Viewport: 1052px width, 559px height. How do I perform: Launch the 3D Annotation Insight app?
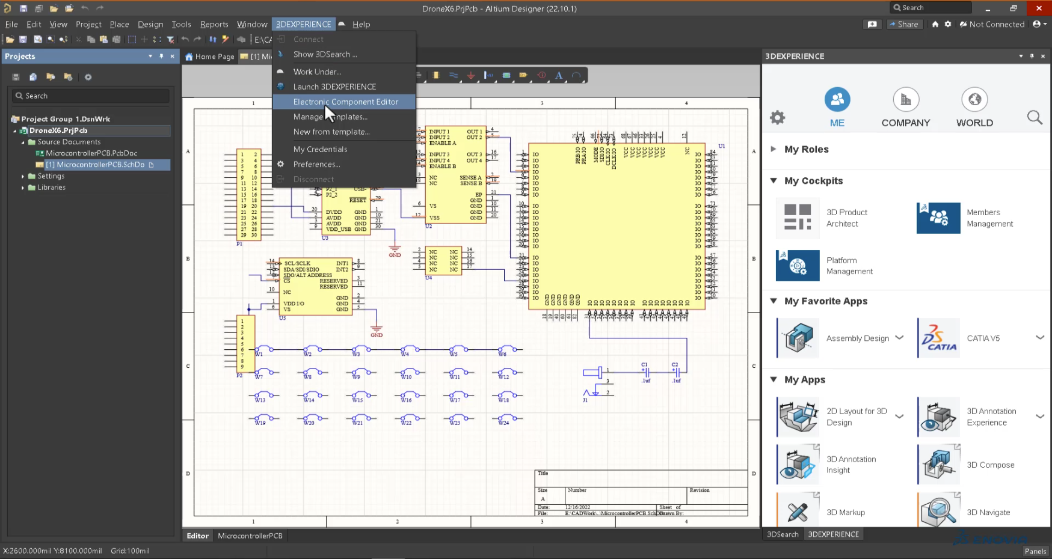tap(798, 464)
